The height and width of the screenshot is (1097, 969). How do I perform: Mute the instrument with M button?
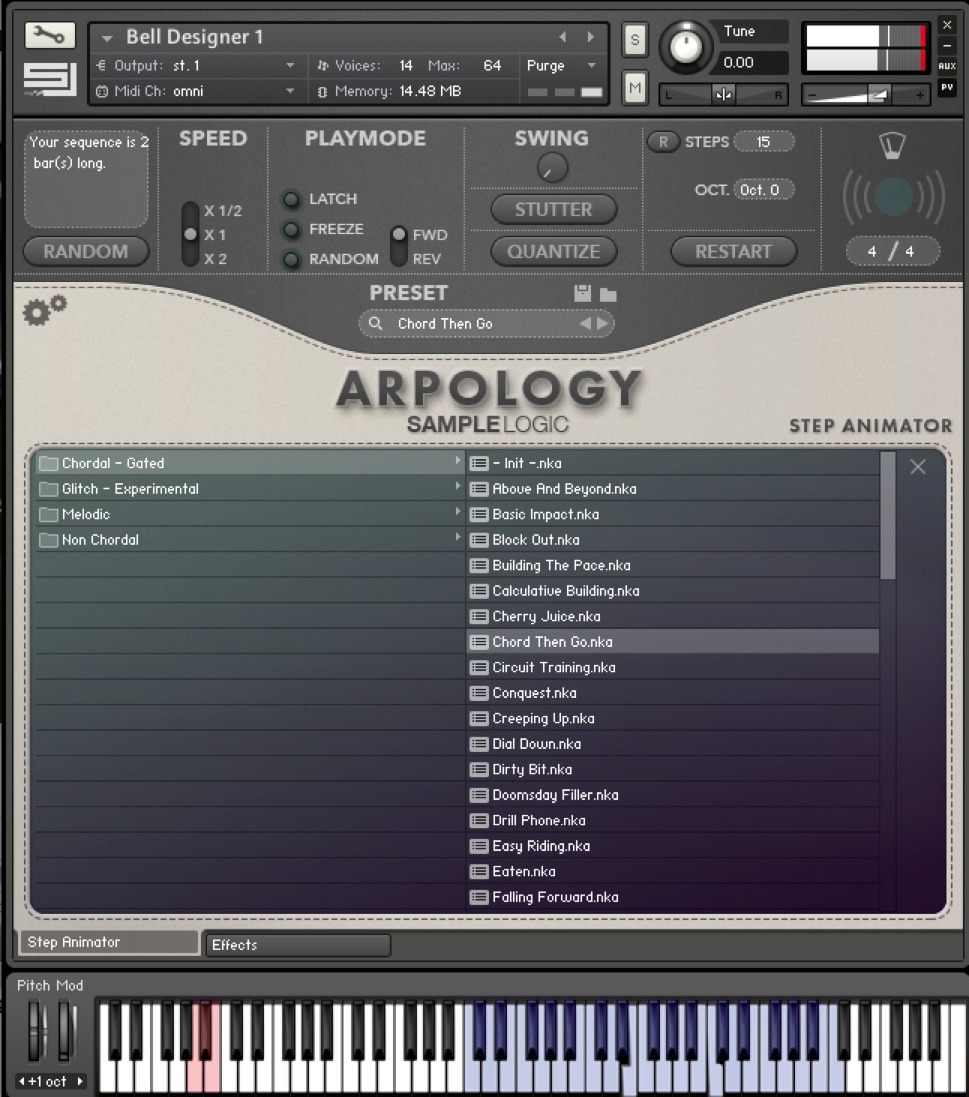634,88
